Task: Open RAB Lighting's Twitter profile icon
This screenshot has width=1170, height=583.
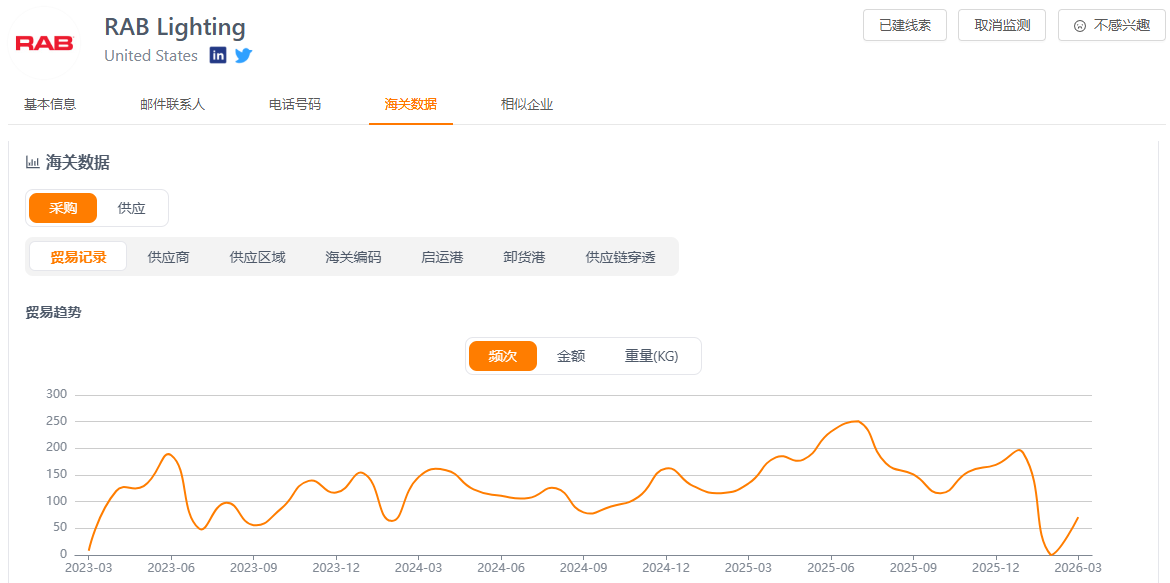Action: (243, 56)
